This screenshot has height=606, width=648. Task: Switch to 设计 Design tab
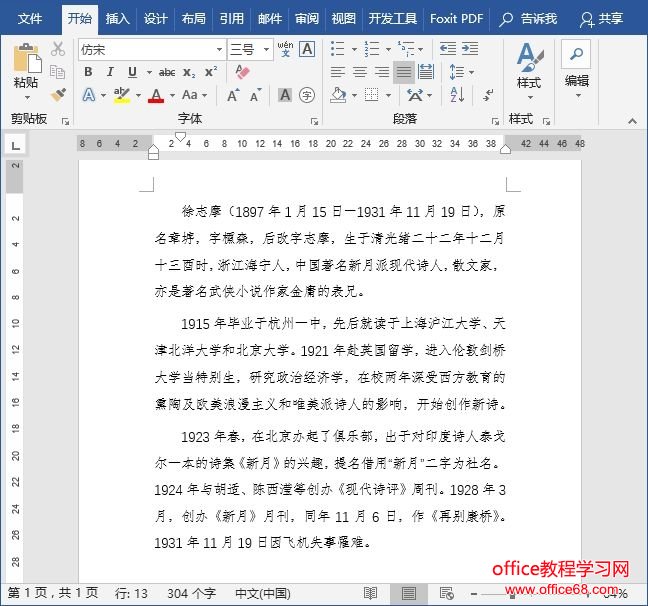[x=155, y=19]
